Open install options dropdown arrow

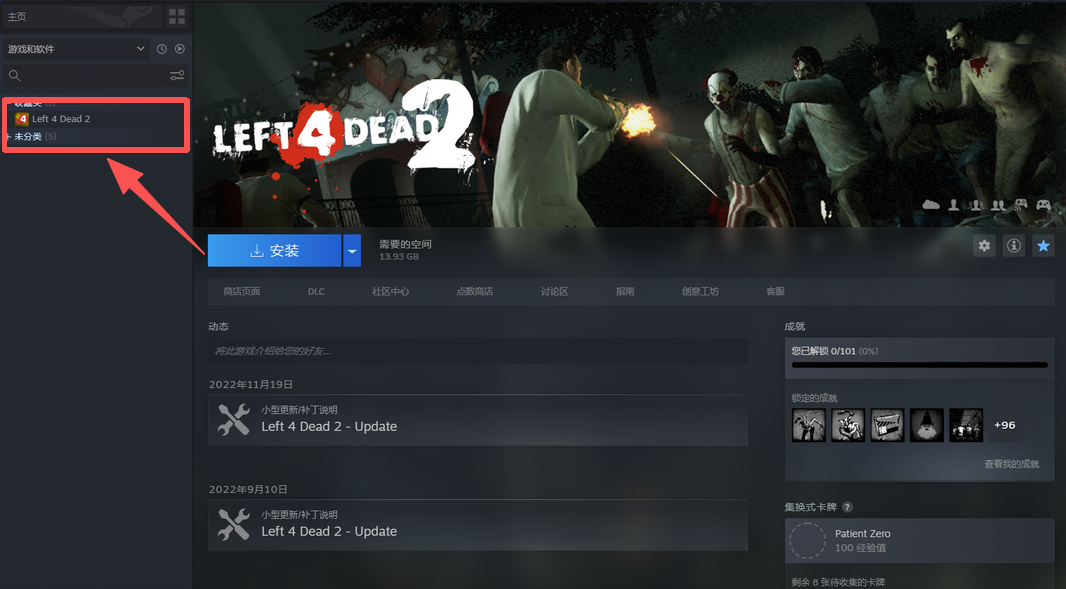(351, 251)
